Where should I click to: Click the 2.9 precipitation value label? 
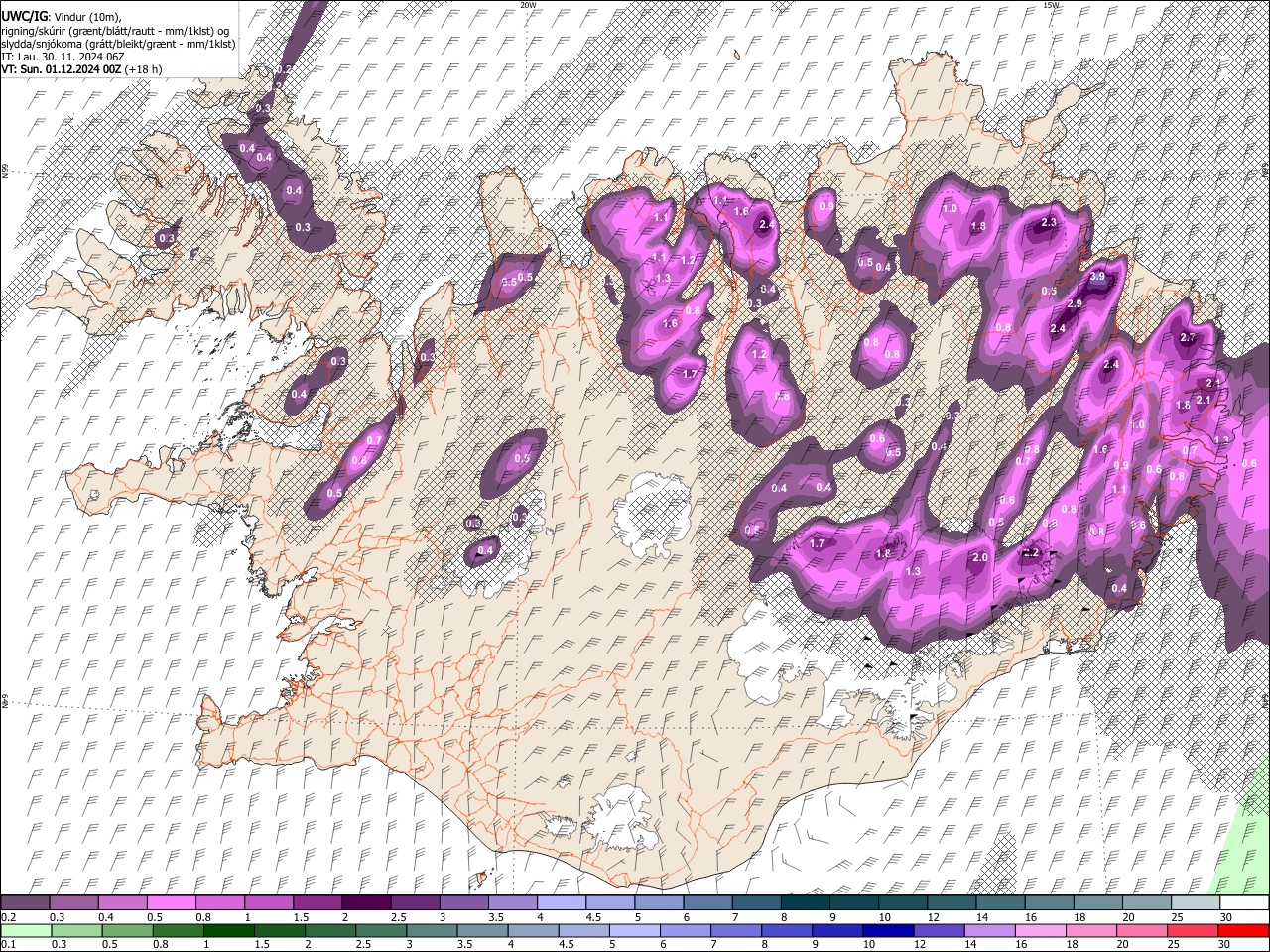click(1075, 303)
